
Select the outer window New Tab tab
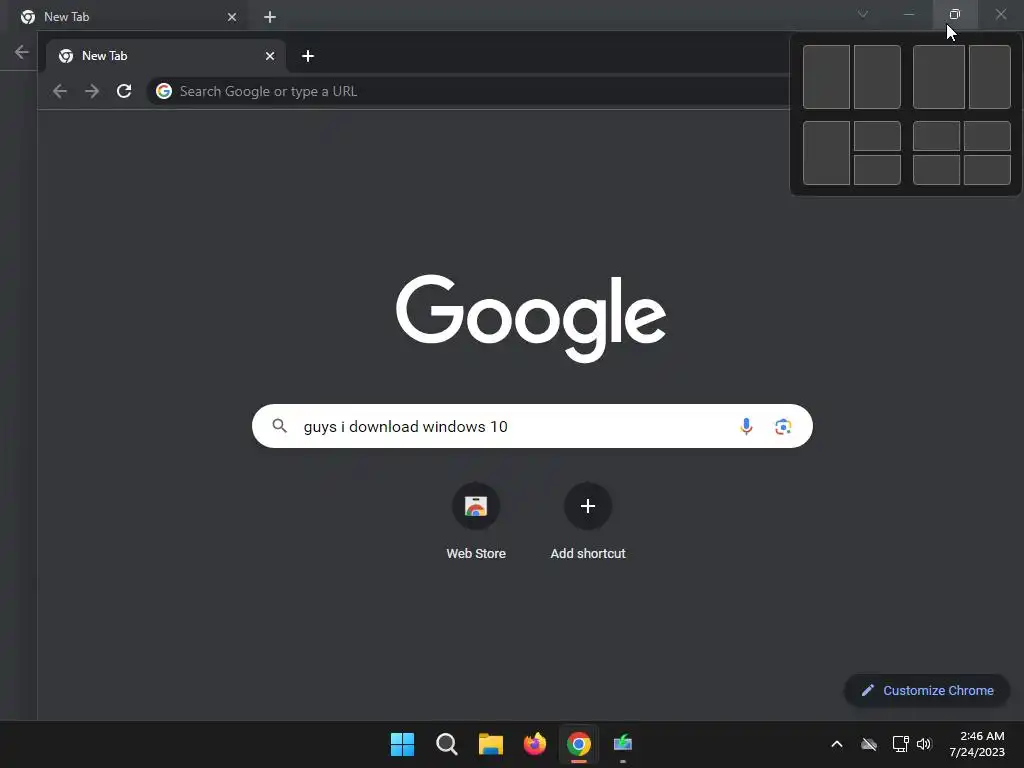pyautogui.click(x=127, y=17)
